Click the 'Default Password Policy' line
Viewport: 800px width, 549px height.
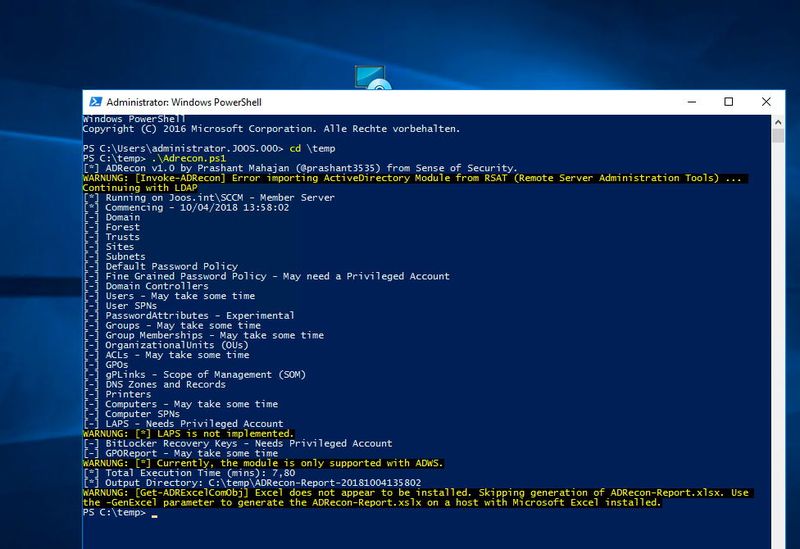pyautogui.click(x=161, y=266)
